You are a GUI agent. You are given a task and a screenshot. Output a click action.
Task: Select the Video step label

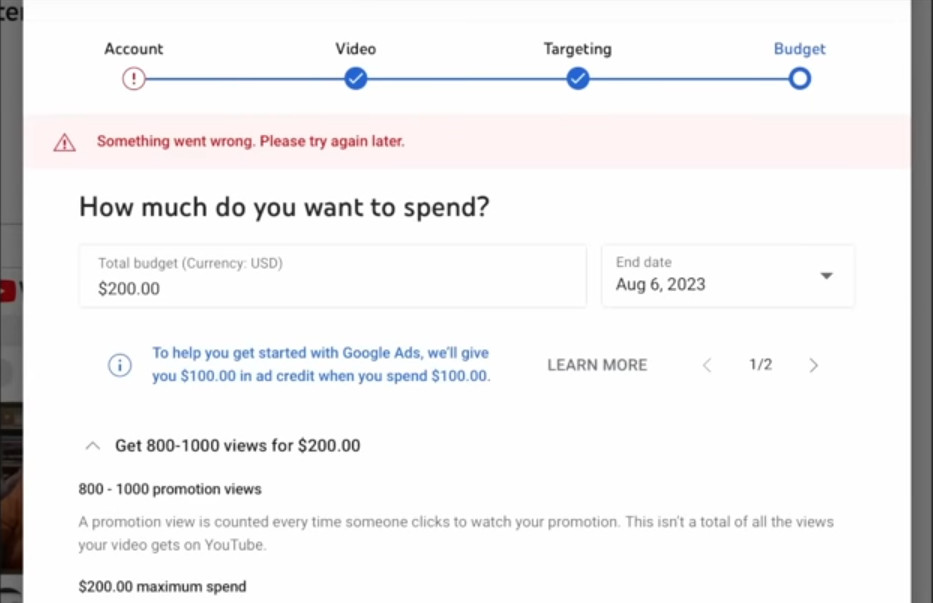(355, 49)
